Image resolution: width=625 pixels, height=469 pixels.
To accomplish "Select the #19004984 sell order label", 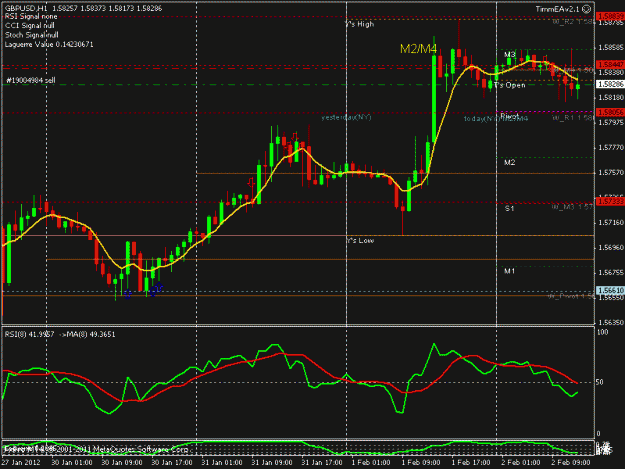I will [31, 80].
